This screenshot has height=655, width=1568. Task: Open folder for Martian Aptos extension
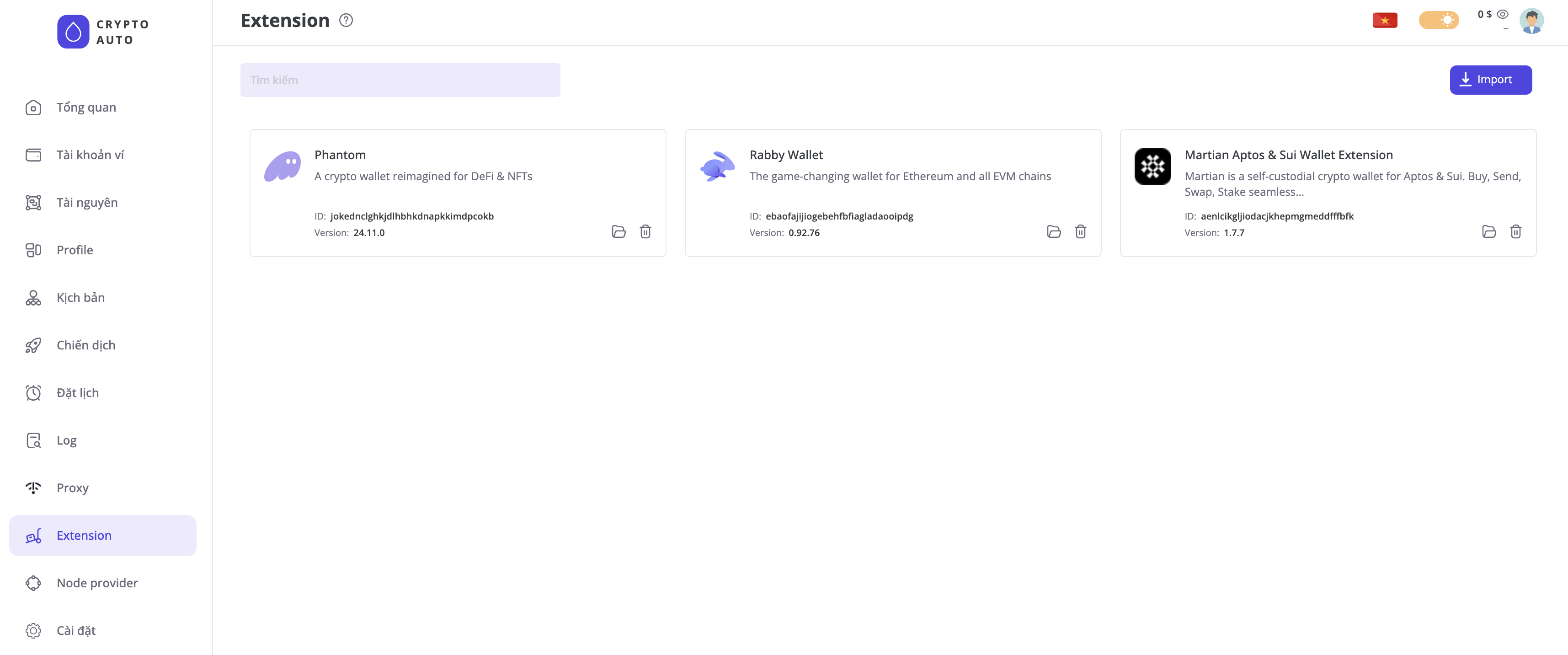(x=1489, y=231)
